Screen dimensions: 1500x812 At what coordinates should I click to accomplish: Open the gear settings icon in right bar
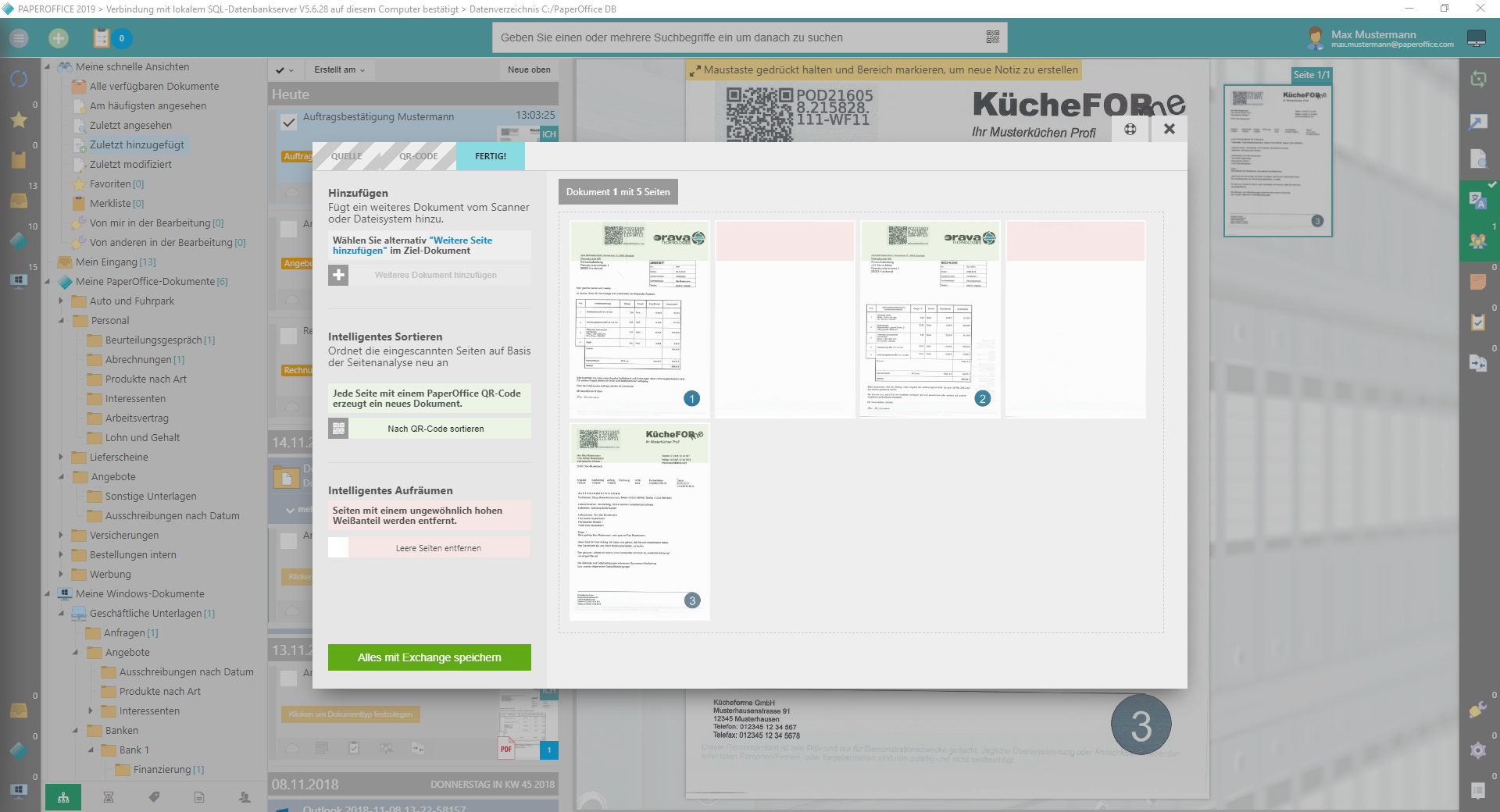pos(1478,750)
